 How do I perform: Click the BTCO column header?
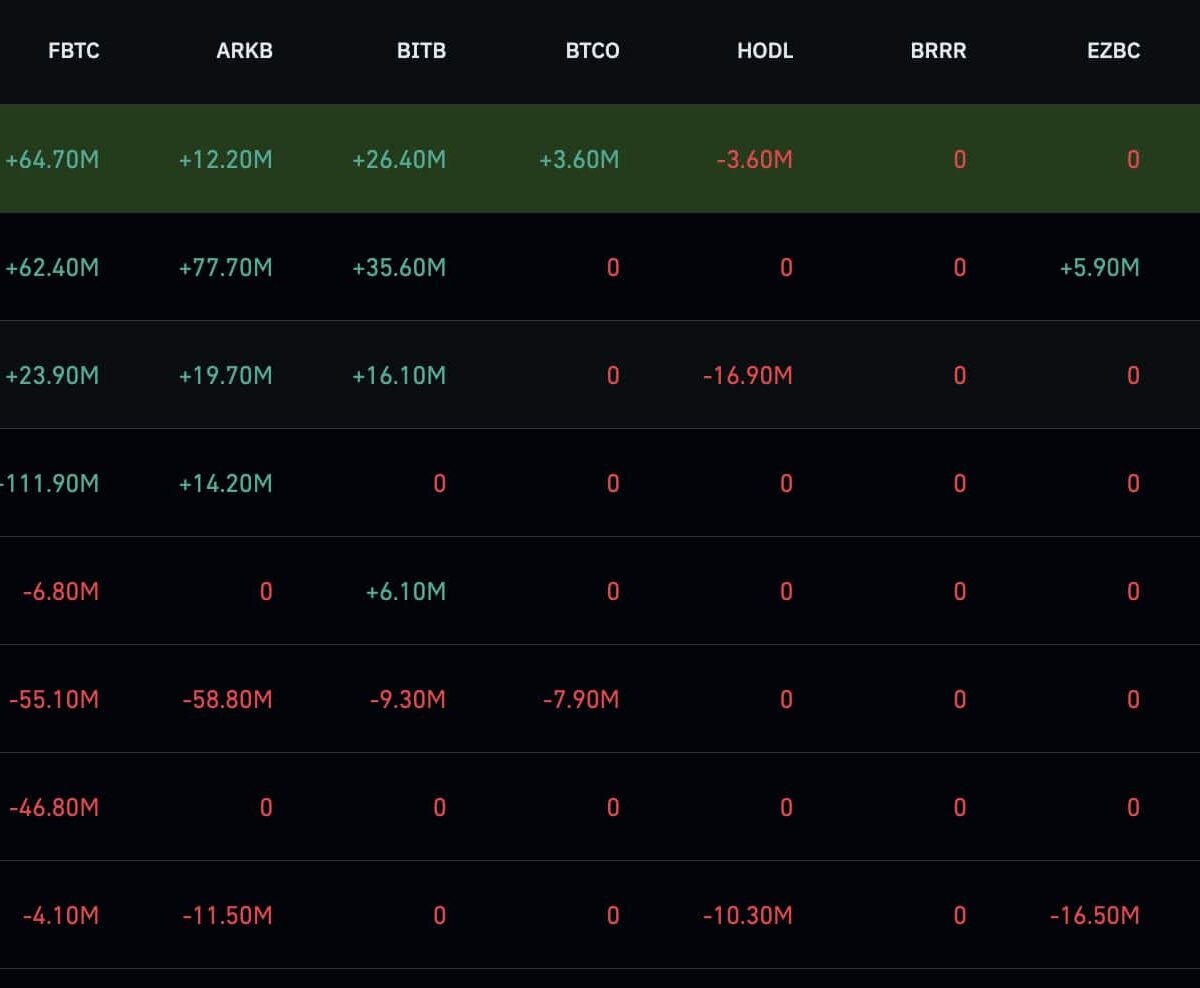click(x=592, y=51)
